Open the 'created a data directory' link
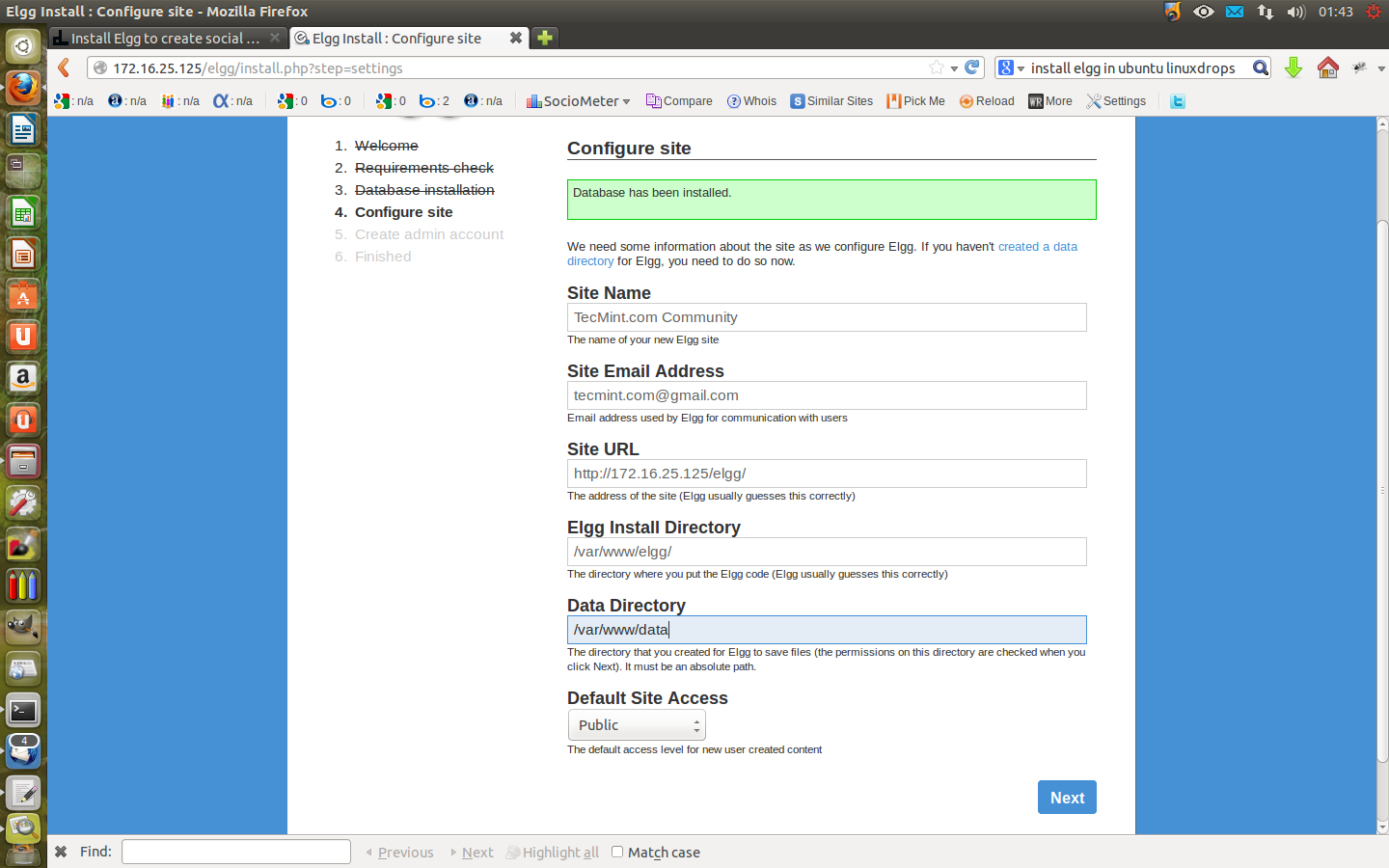This screenshot has width=1389, height=868. [822, 254]
